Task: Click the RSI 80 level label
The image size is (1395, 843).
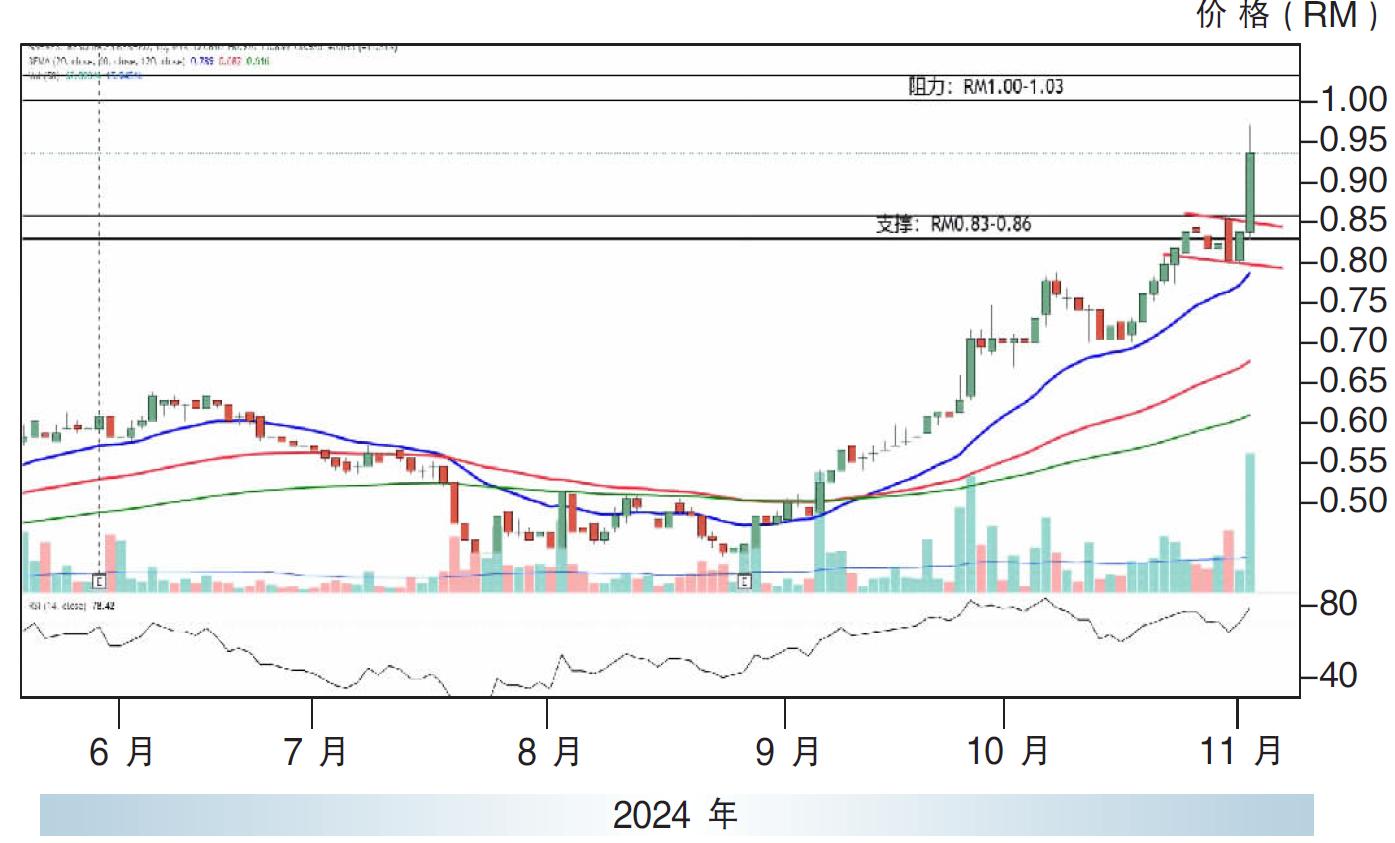Action: coord(1339,604)
